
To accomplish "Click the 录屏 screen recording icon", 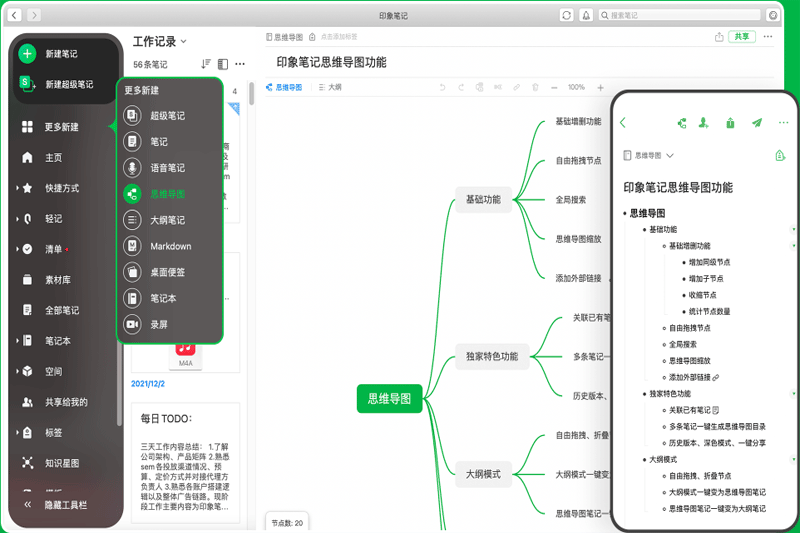I will pos(132,324).
